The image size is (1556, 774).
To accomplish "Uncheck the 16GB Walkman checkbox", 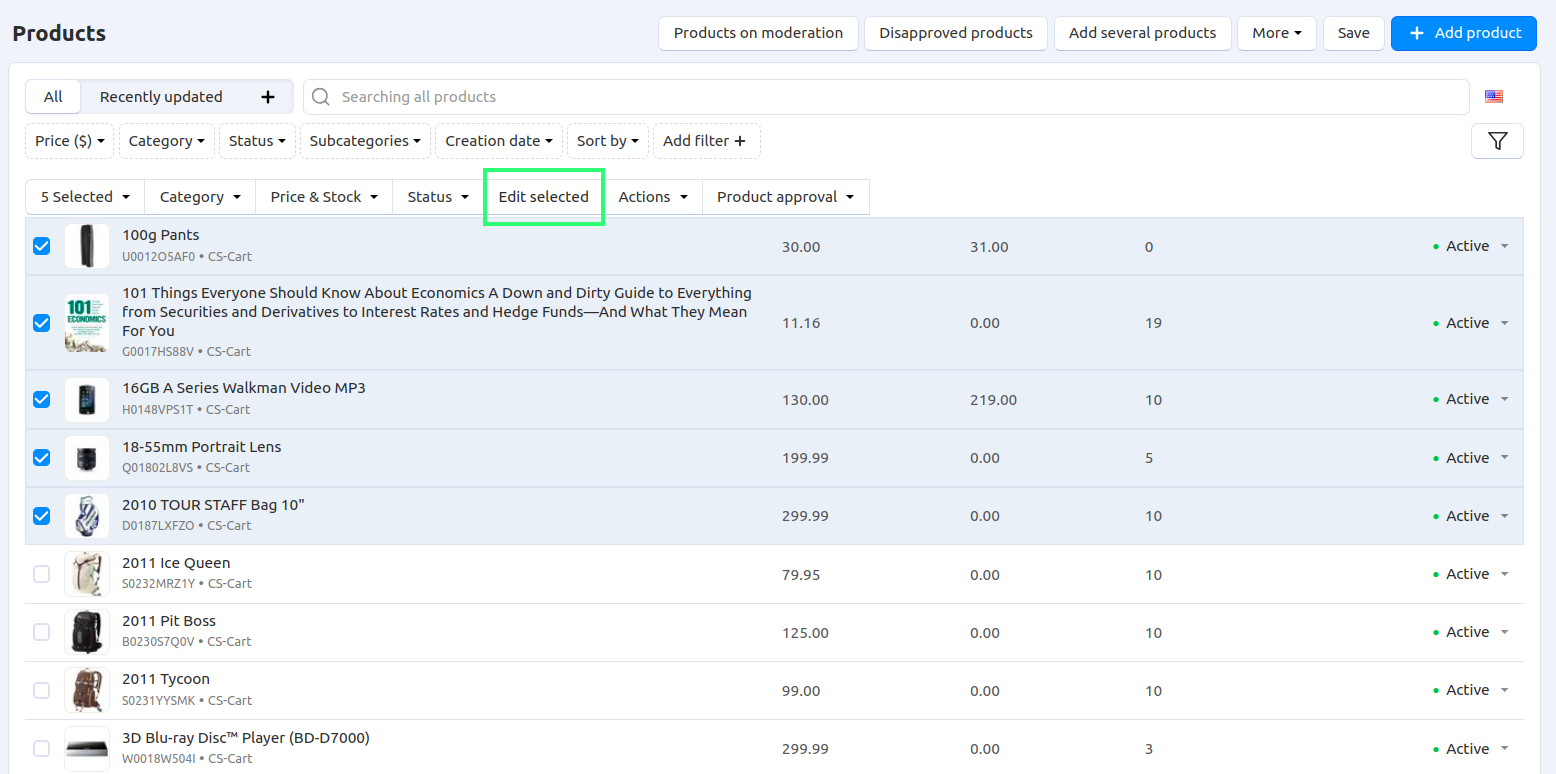I will click(x=42, y=399).
